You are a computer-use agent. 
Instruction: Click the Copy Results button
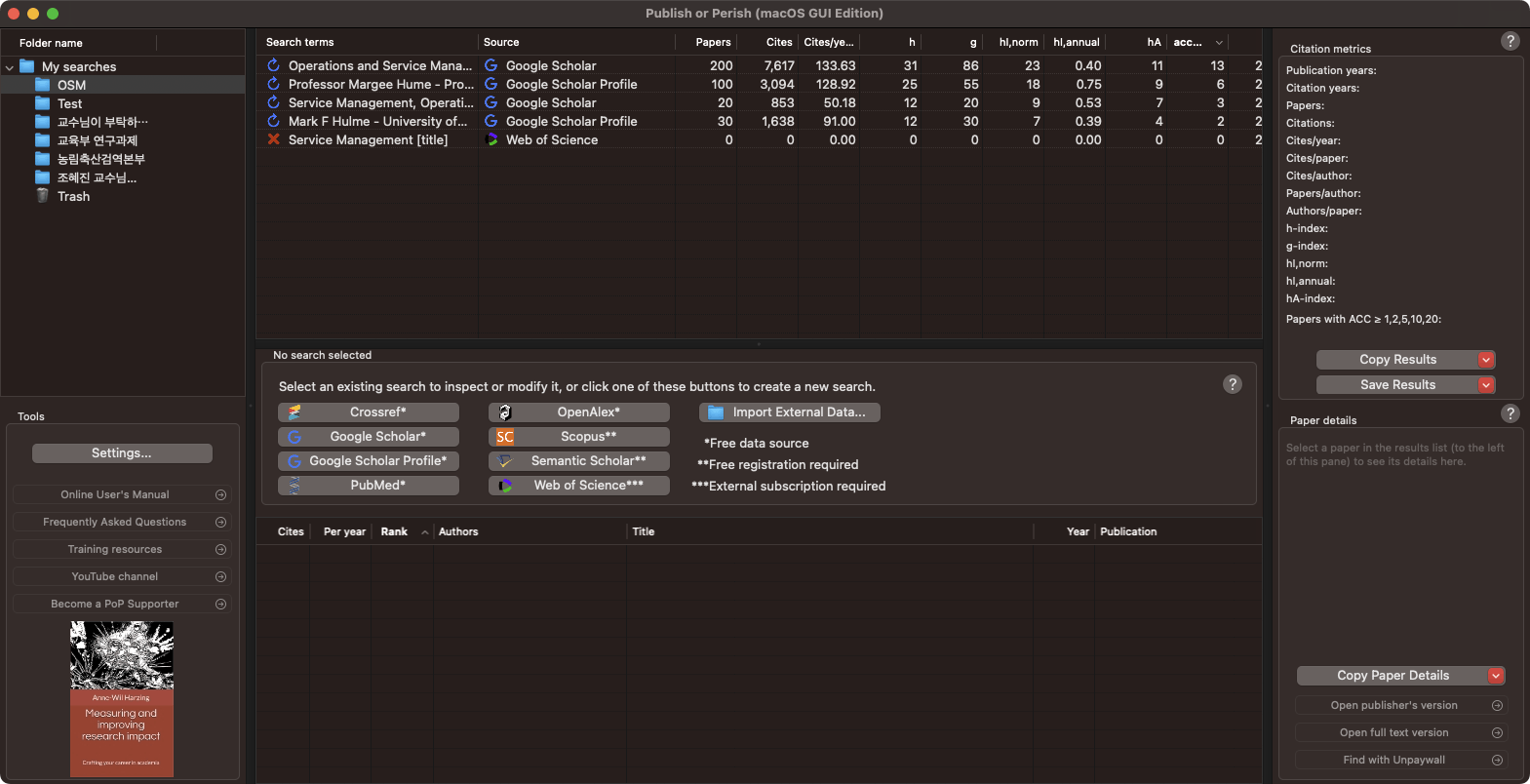[1397, 360]
